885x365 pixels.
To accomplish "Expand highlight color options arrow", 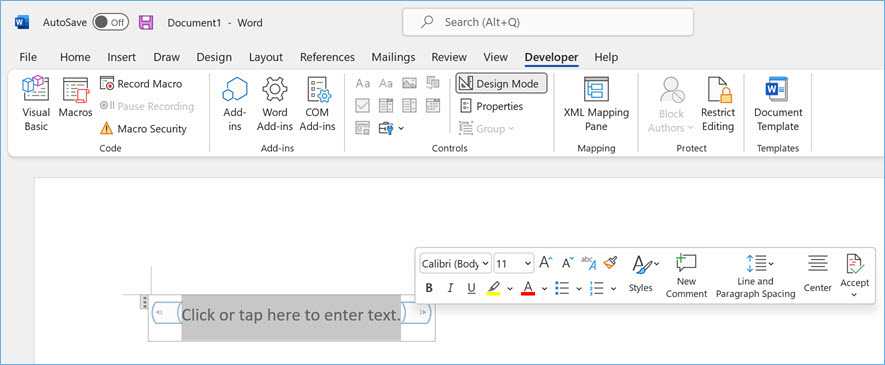I will coord(510,289).
